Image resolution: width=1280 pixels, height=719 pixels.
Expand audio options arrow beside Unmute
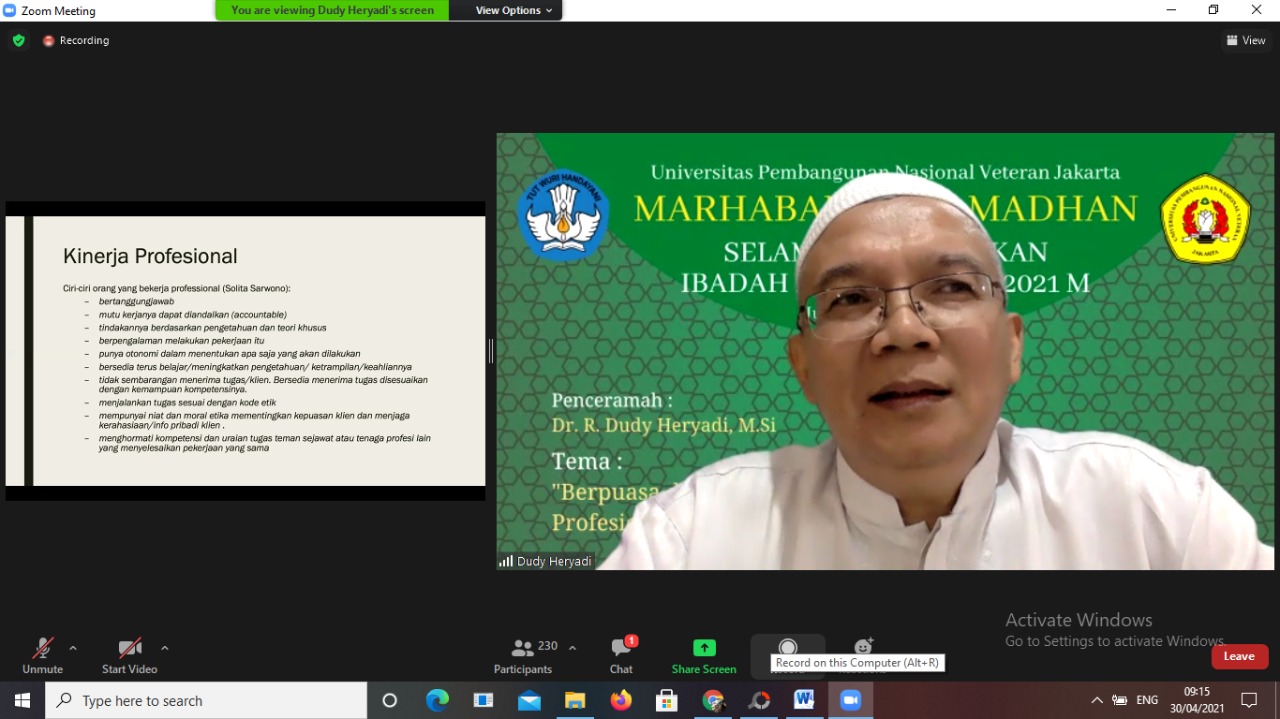click(x=73, y=648)
